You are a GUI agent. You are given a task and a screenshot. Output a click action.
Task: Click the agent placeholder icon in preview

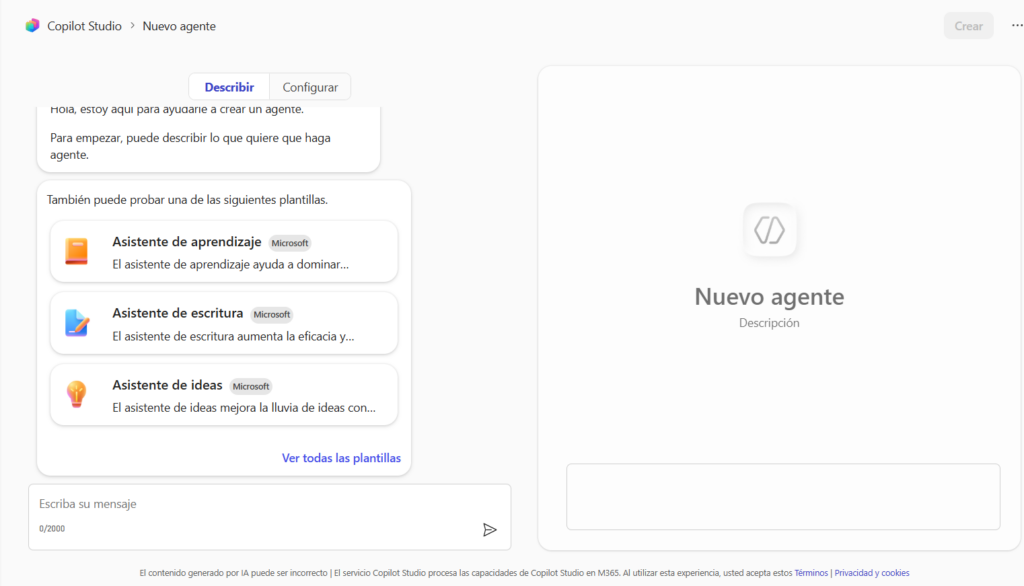(769, 230)
